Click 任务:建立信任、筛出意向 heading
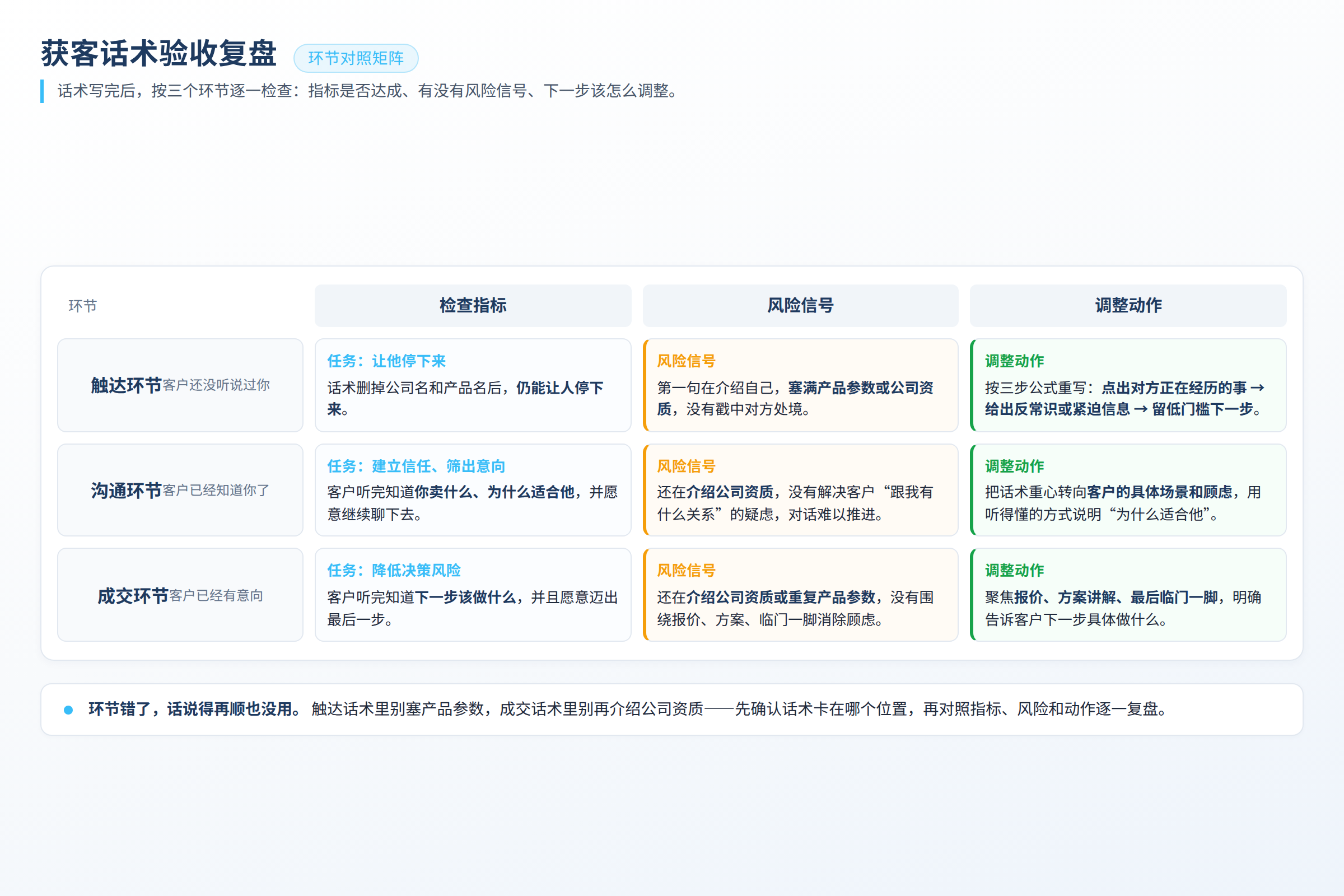This screenshot has width=1344, height=896. point(416,466)
